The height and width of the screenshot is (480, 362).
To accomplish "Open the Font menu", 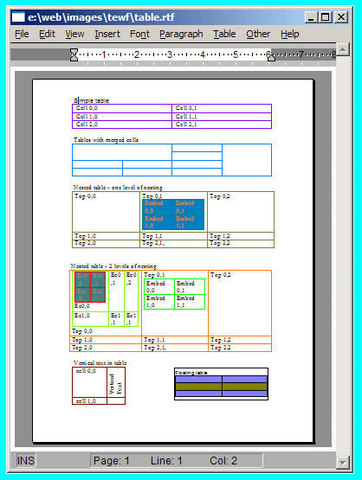I will (140, 34).
